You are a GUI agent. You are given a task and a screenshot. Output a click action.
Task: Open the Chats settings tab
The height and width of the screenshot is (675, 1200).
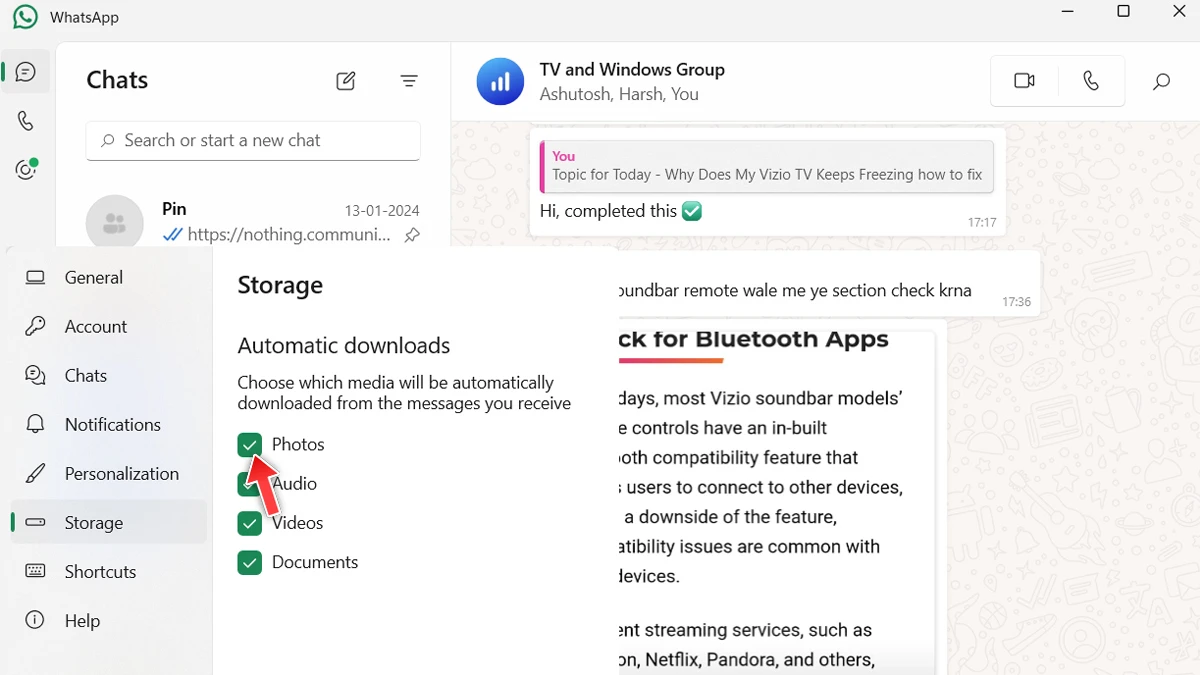[x=108, y=376]
